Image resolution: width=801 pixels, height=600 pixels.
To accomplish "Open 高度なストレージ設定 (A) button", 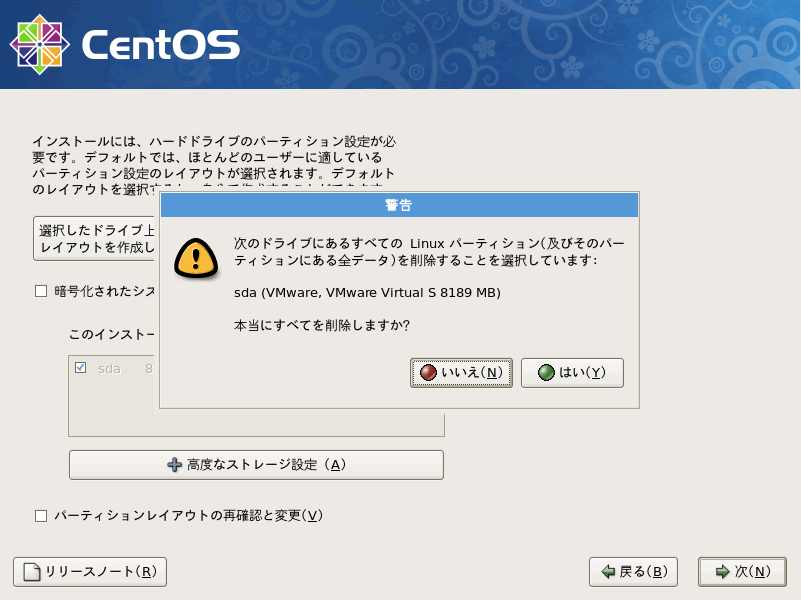I will point(256,465).
